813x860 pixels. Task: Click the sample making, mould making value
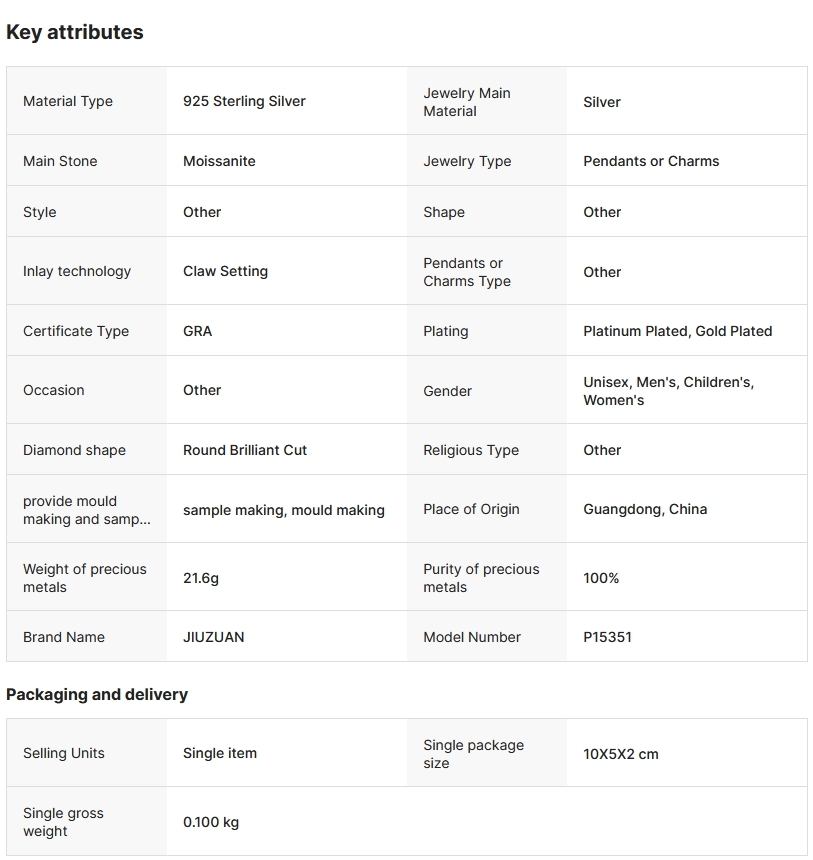click(283, 510)
